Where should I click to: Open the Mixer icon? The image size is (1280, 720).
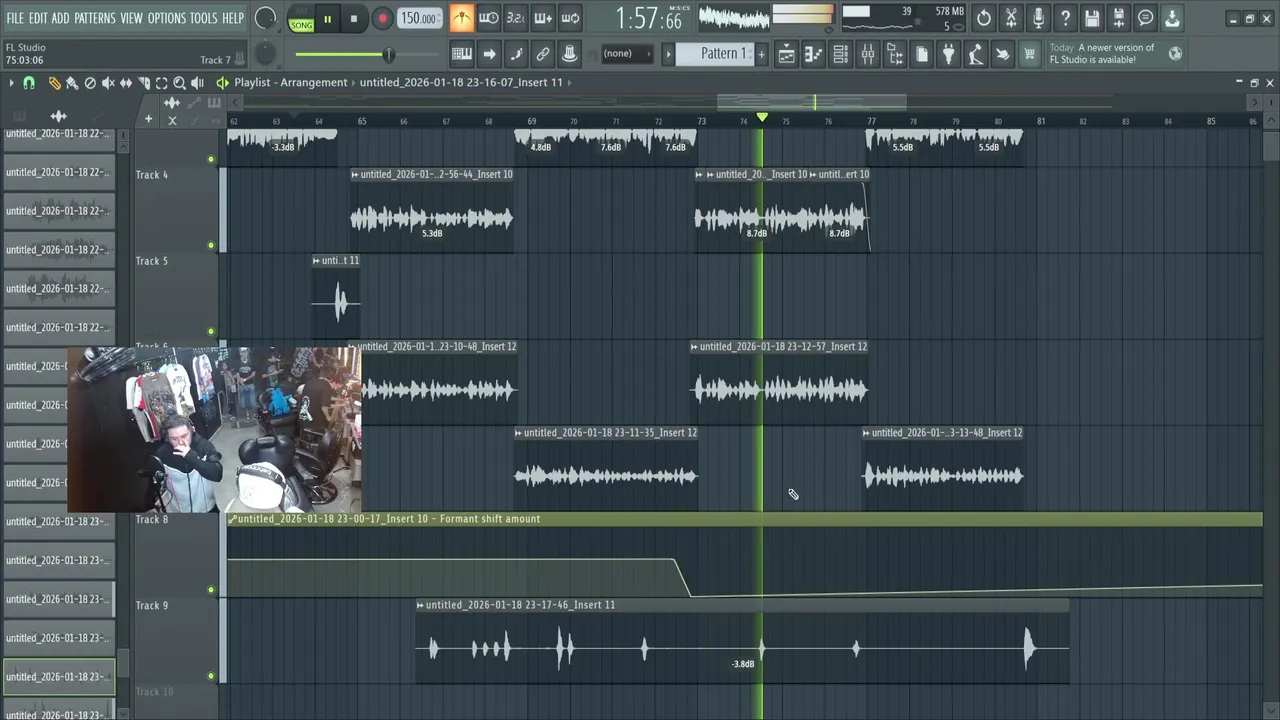click(x=868, y=55)
